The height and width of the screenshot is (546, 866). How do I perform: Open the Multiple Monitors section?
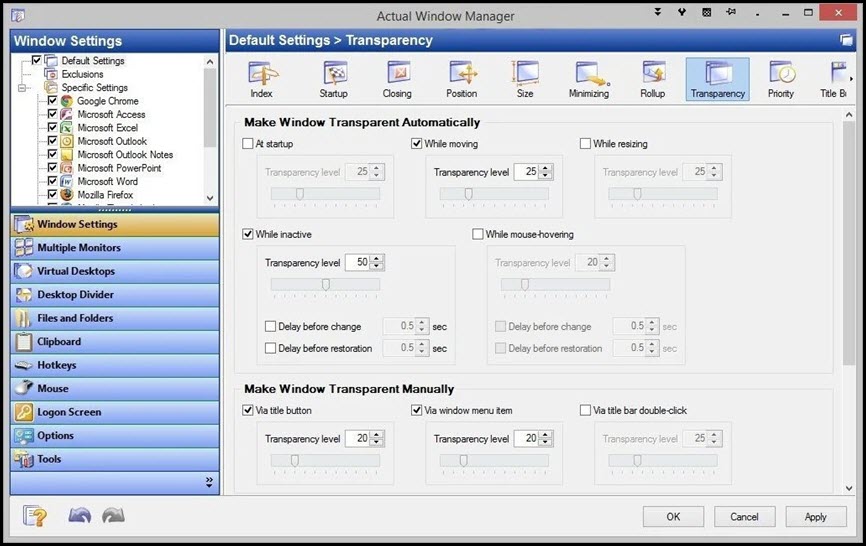click(x=114, y=248)
